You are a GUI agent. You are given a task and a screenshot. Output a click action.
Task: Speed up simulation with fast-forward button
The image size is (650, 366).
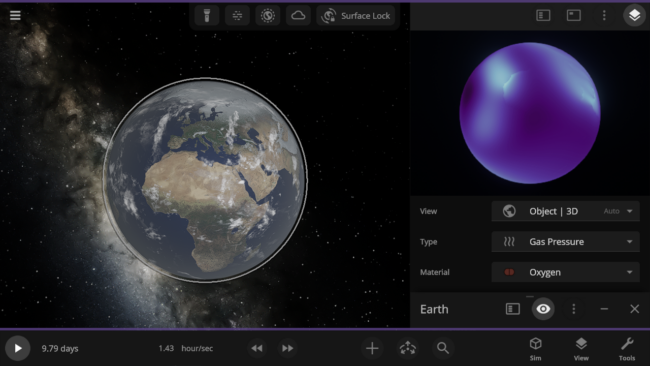tap(287, 348)
